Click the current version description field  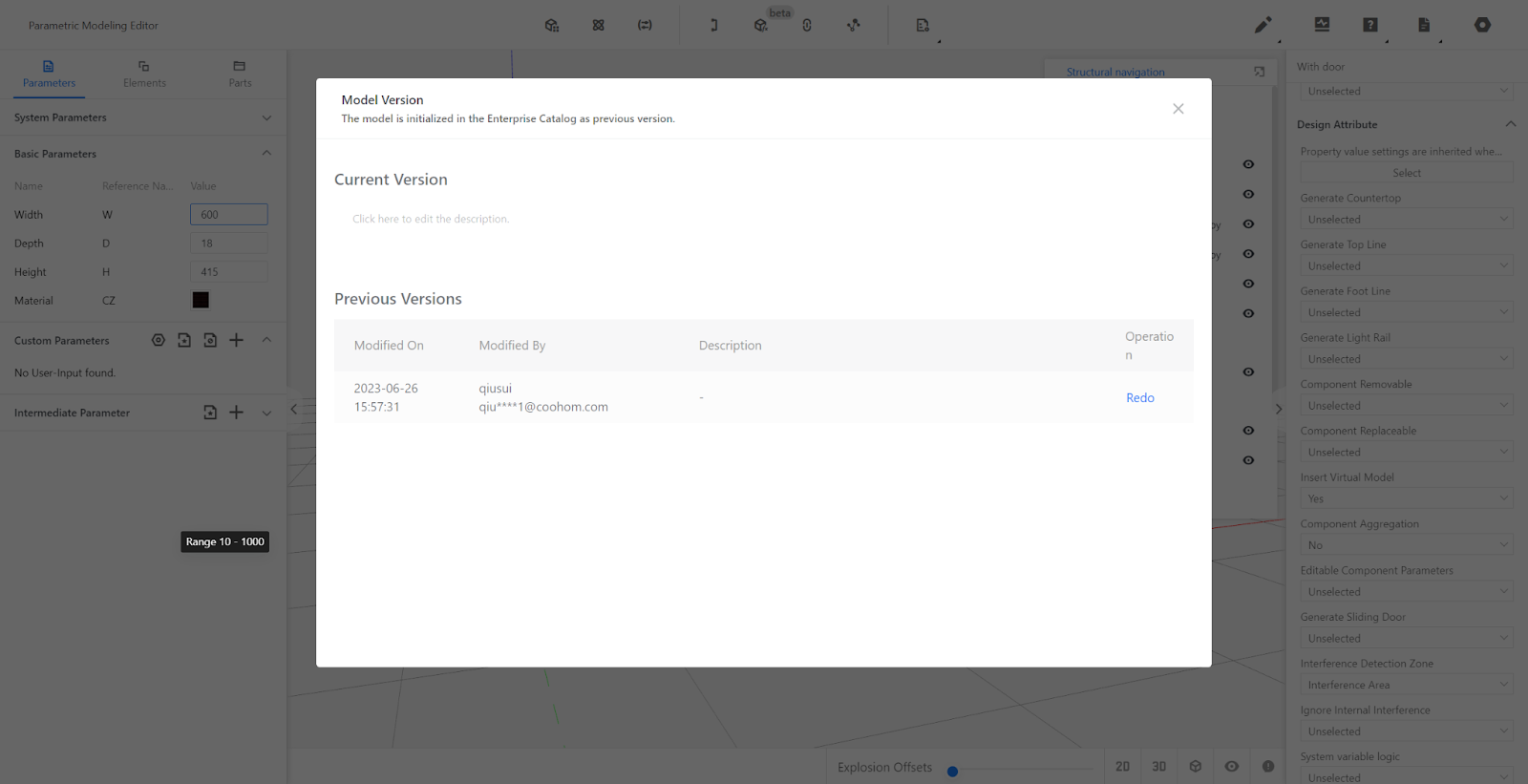[x=431, y=220]
